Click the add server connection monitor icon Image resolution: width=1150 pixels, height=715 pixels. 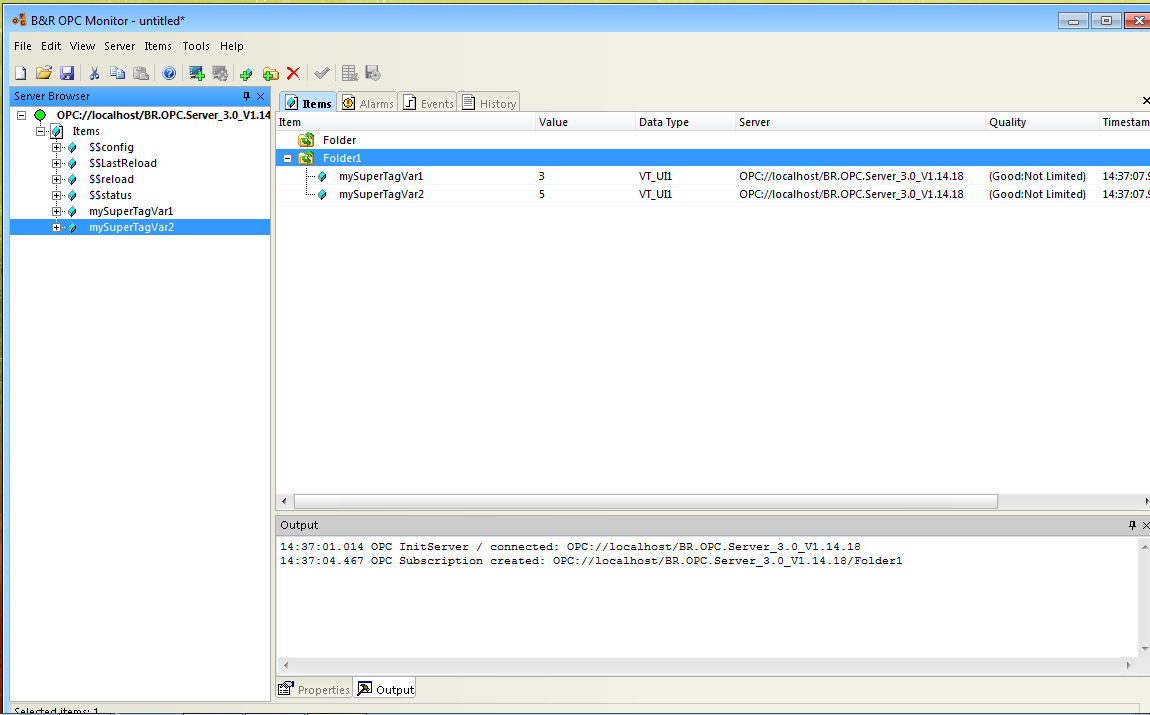(197, 73)
